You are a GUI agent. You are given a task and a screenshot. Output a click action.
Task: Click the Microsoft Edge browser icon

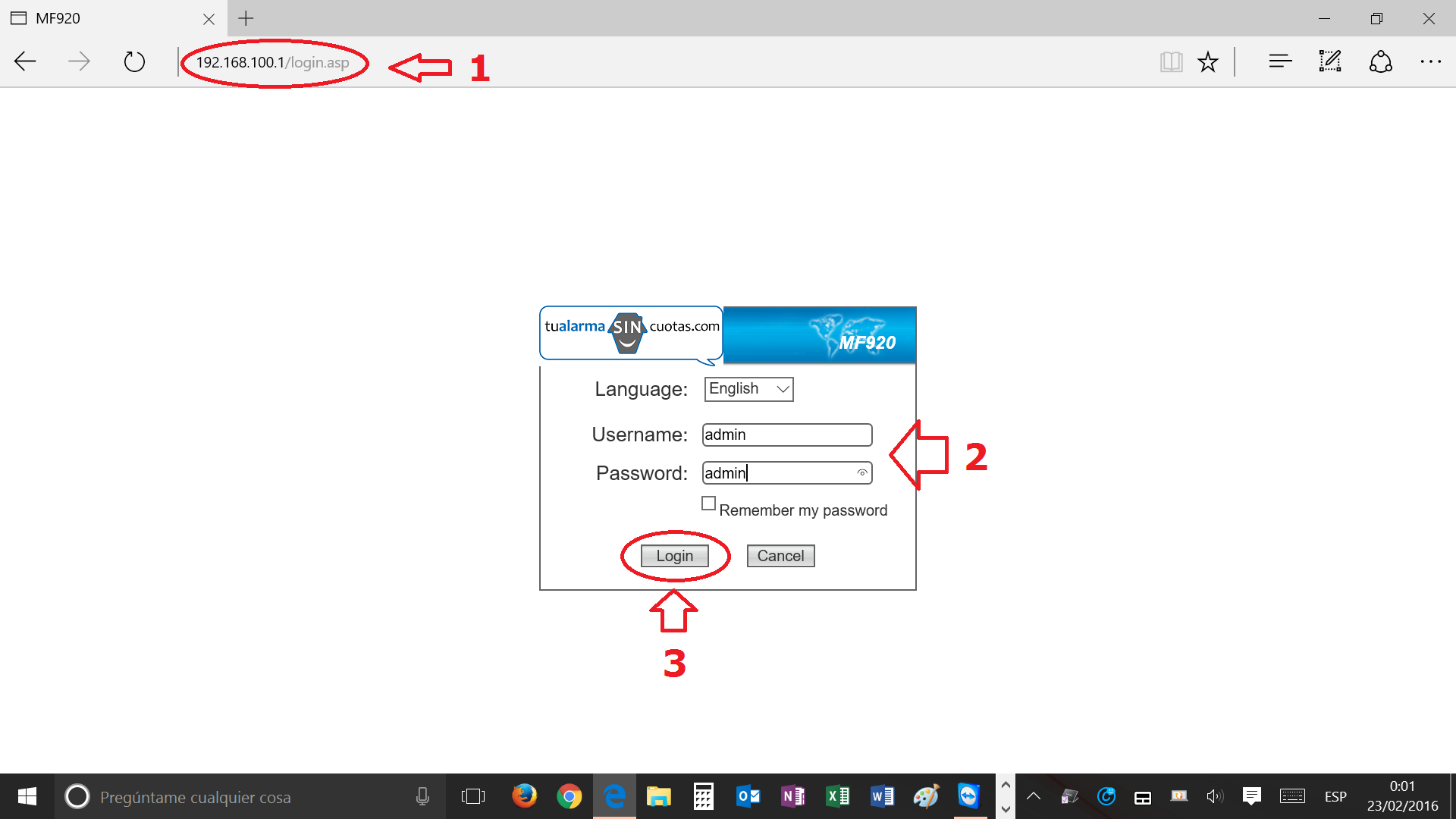click(614, 796)
